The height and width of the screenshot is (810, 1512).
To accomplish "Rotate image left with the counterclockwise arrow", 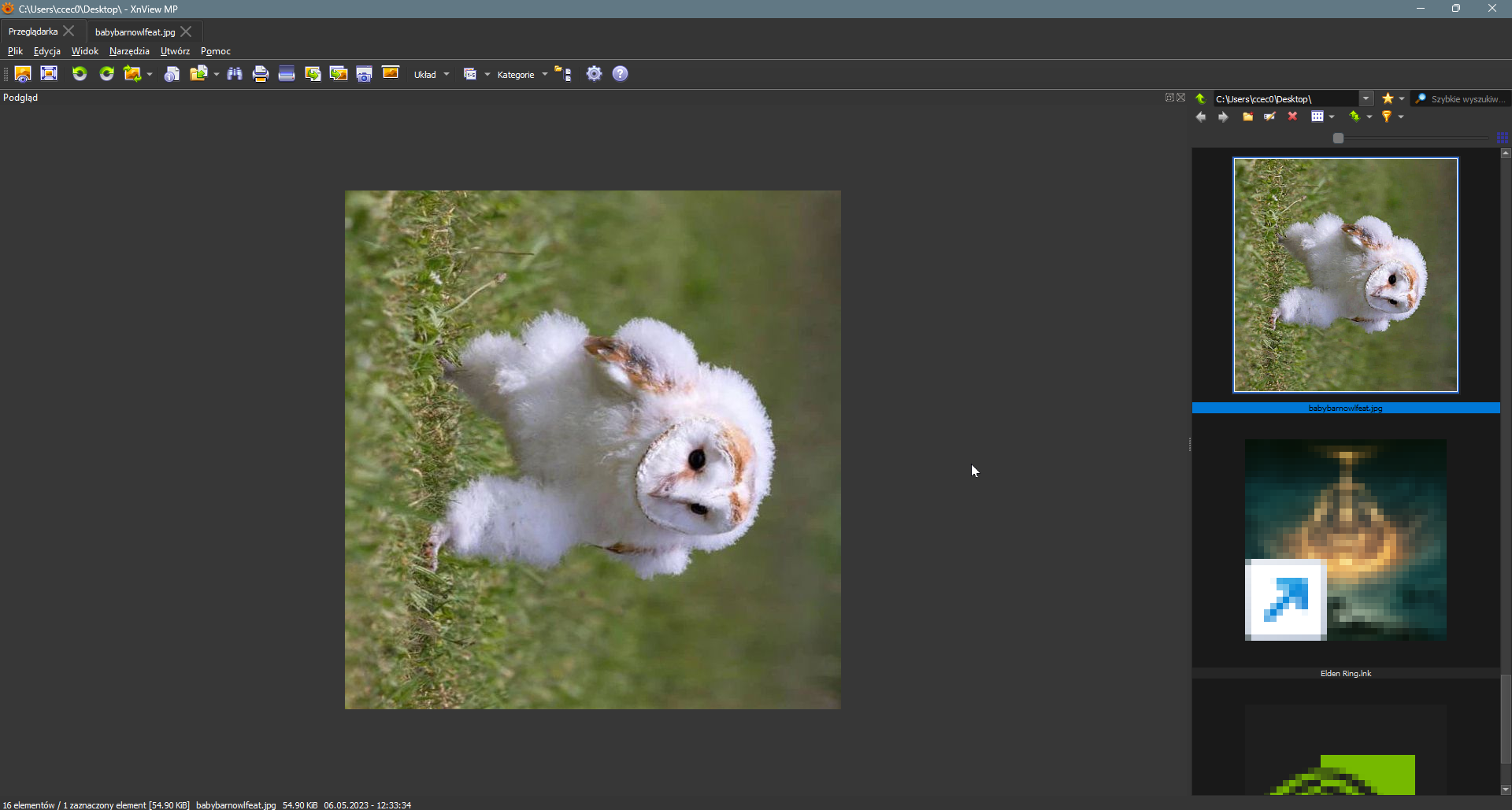I will pyautogui.click(x=80, y=74).
